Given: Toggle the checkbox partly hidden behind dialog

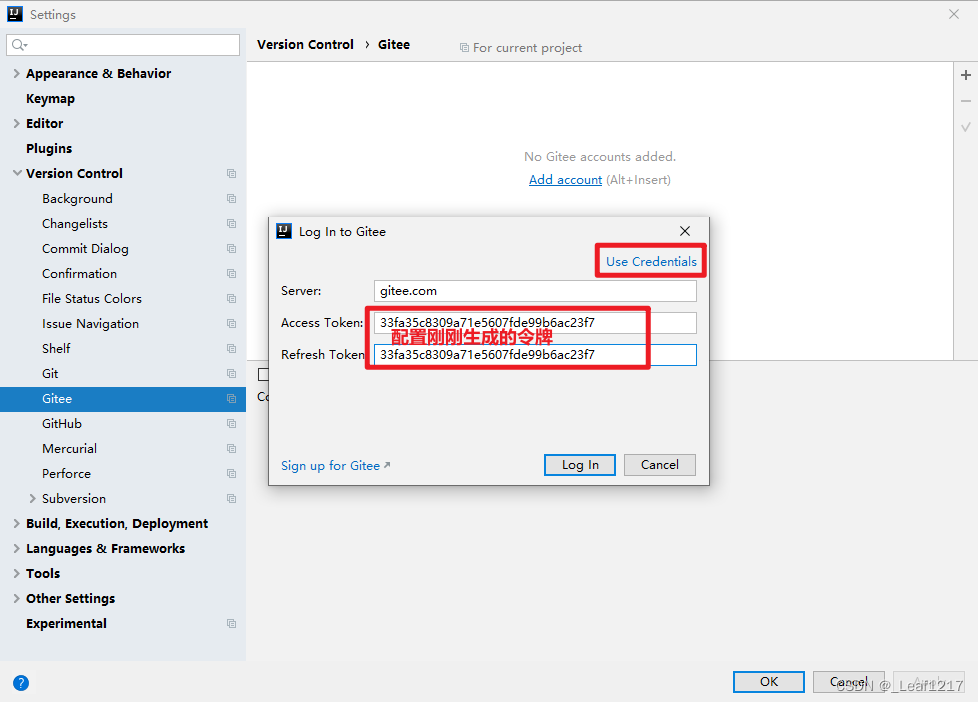Looking at the screenshot, I should [263, 374].
